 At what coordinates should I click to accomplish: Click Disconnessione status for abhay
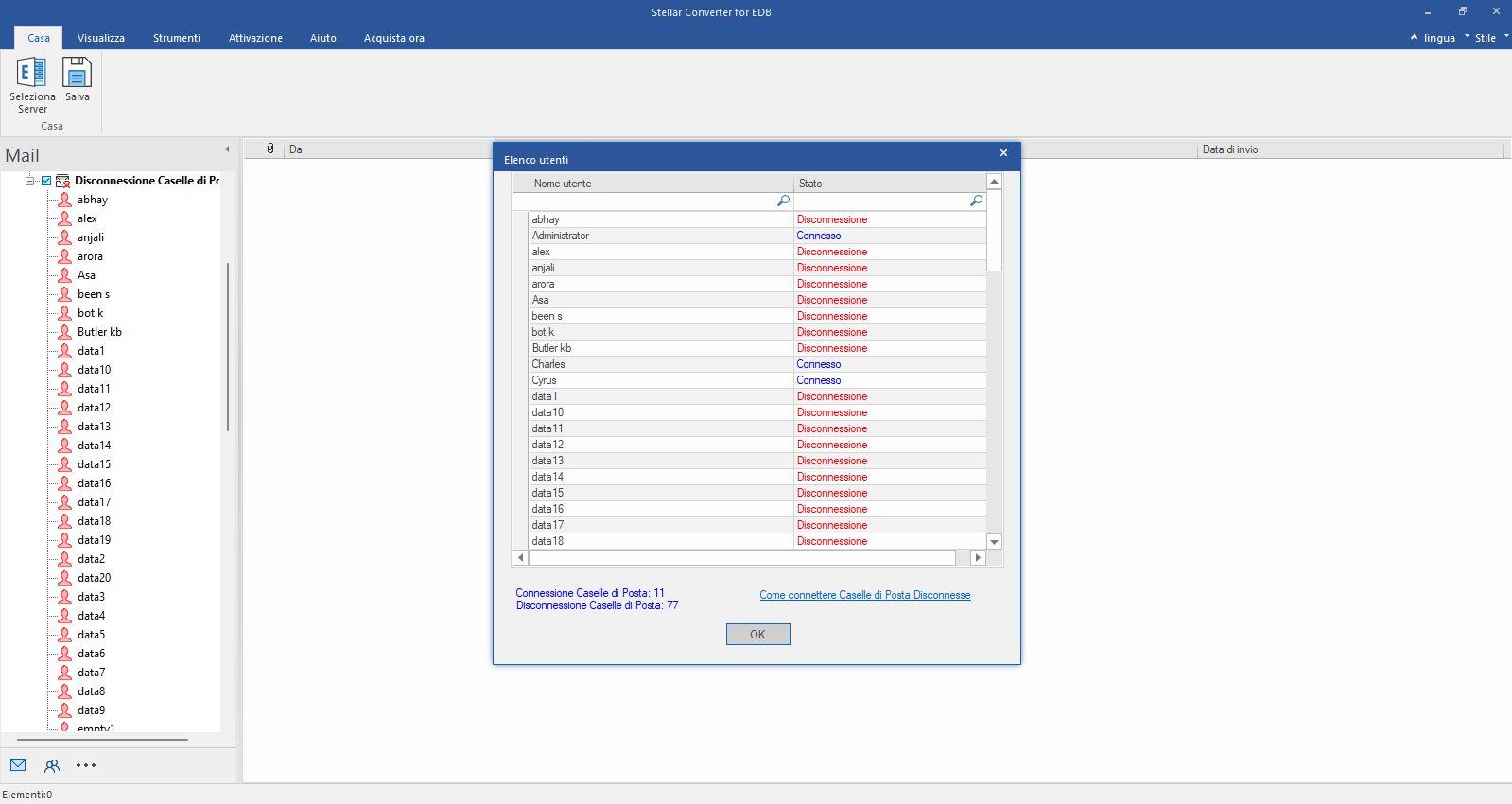point(832,219)
